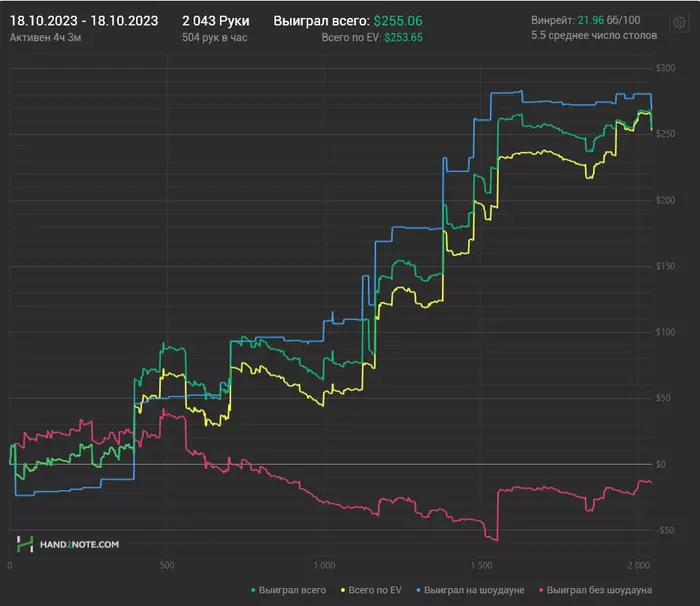This screenshot has width=700, height=606.
Task: Open graph settings gear icon
Action: point(679,22)
